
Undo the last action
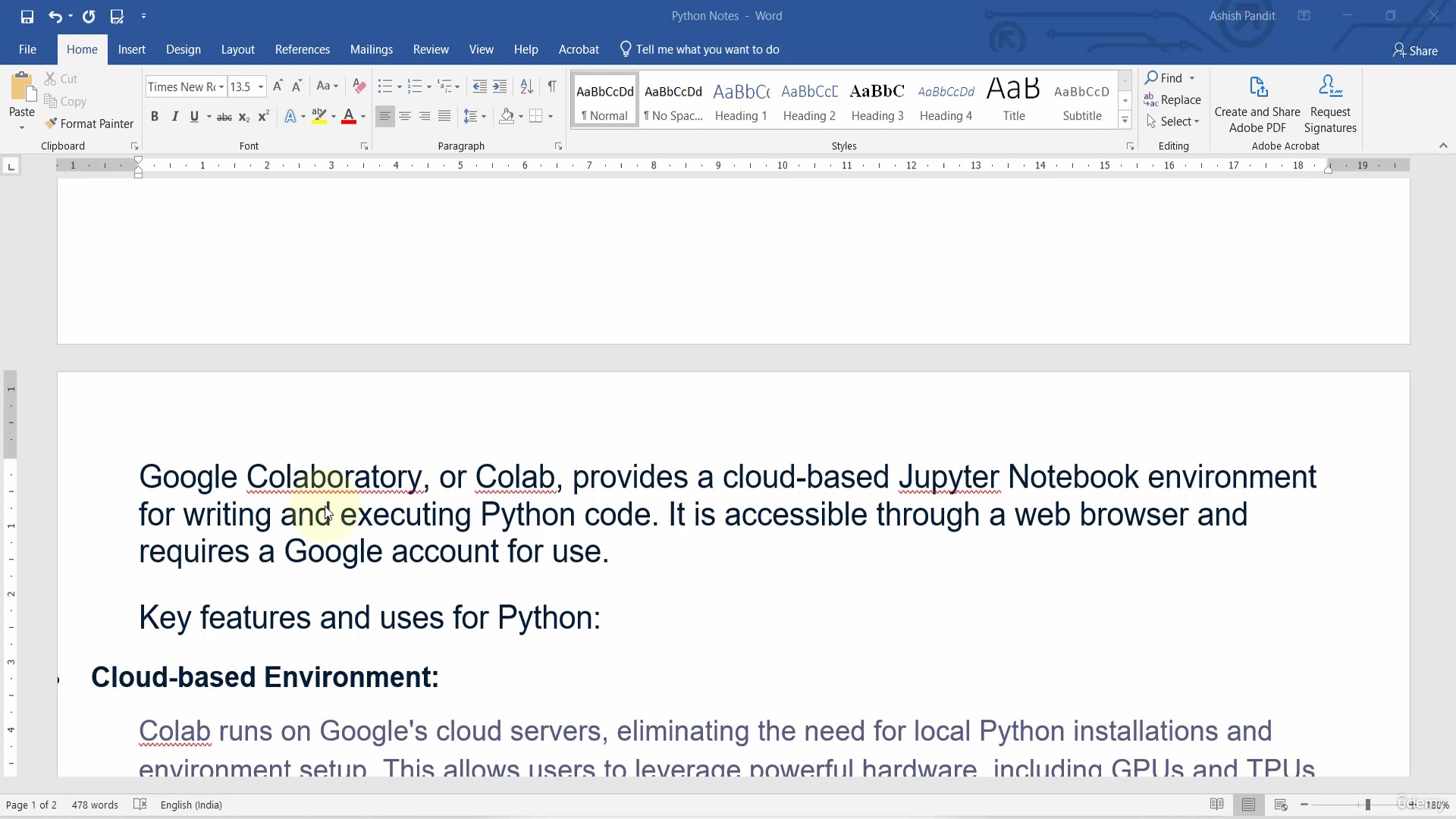pyautogui.click(x=55, y=16)
